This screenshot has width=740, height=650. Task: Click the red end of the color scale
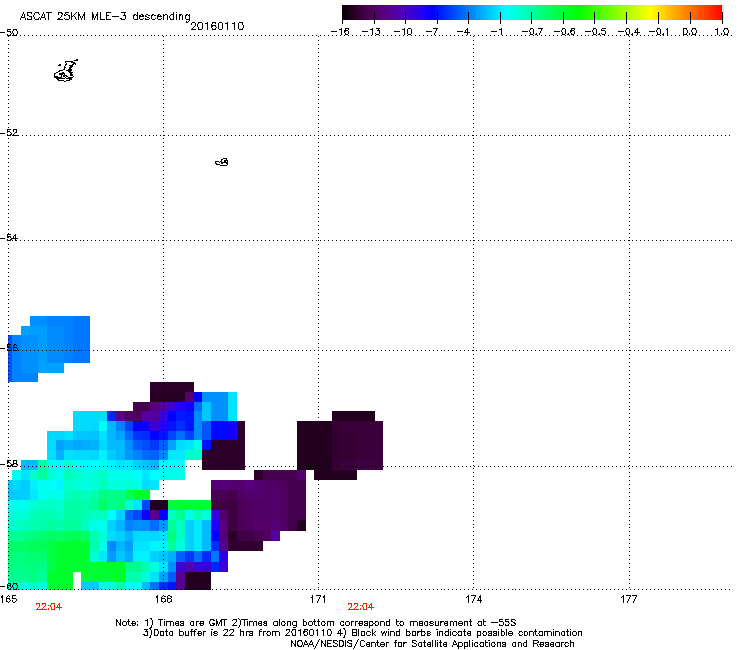pyautogui.click(x=715, y=12)
